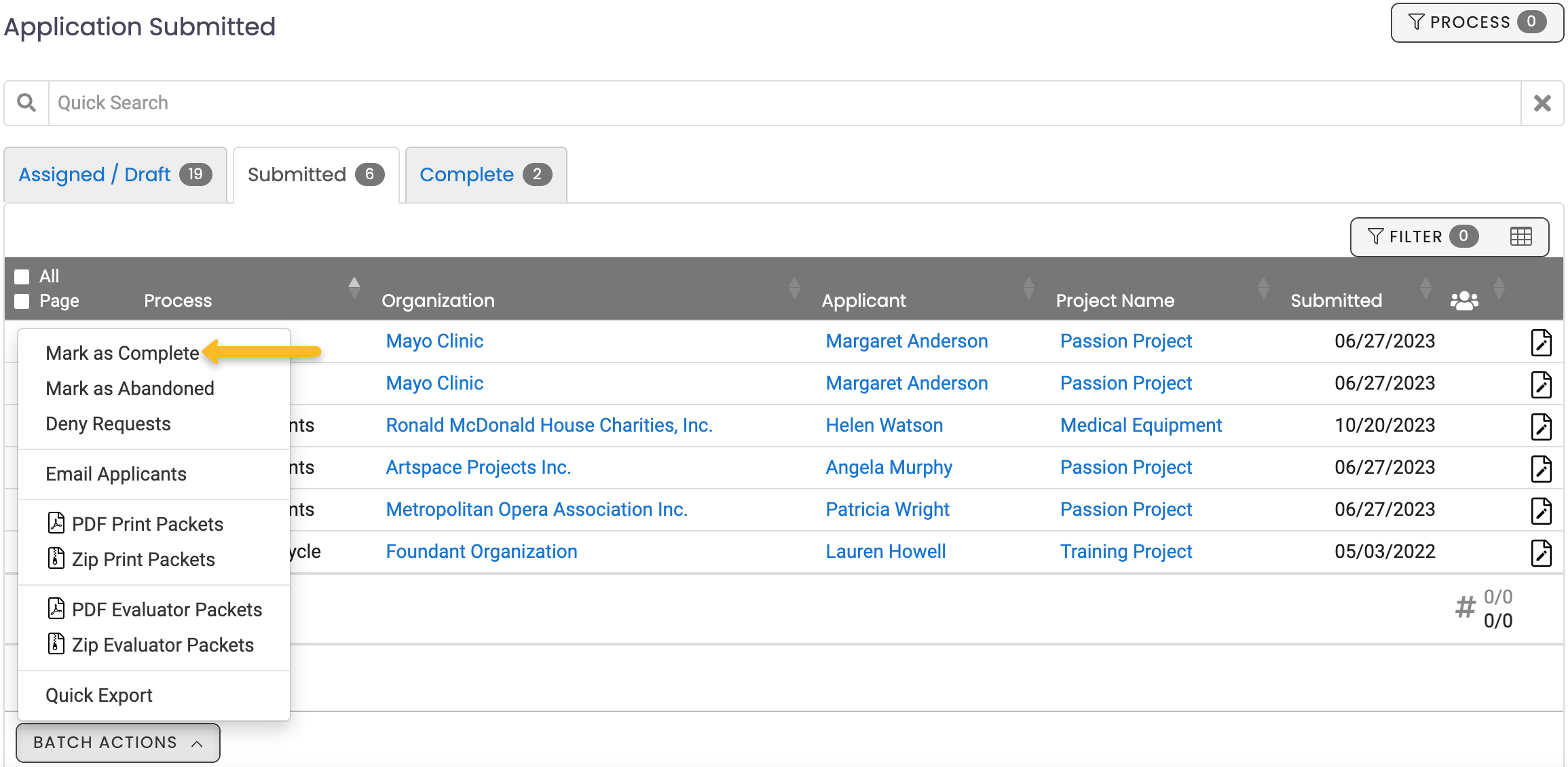Screen dimensions: 1568x767
Task: Check the All checkbox in table header
Action: [x=22, y=276]
